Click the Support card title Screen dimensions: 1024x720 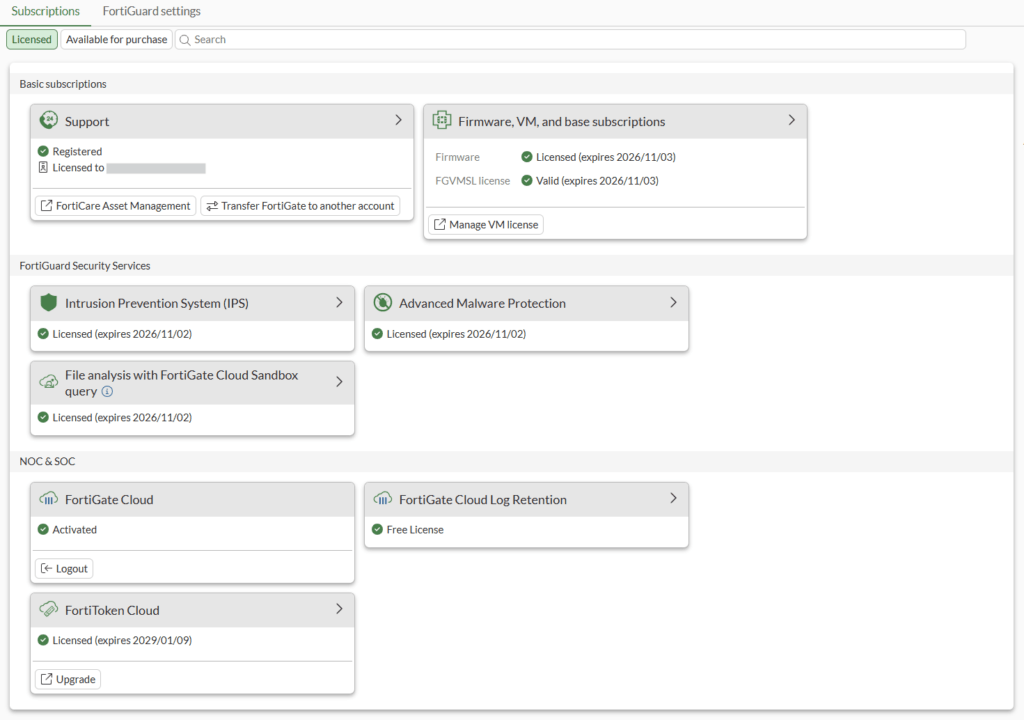point(87,122)
